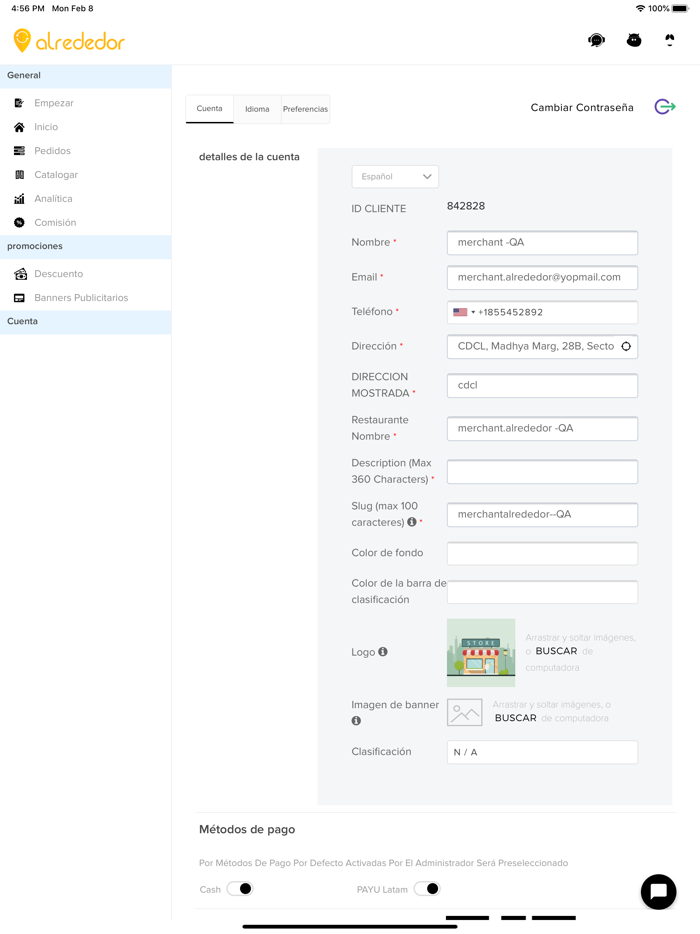The image size is (700, 934).
Task: Go to Catalogar in the sidebar
Action: pos(56,175)
